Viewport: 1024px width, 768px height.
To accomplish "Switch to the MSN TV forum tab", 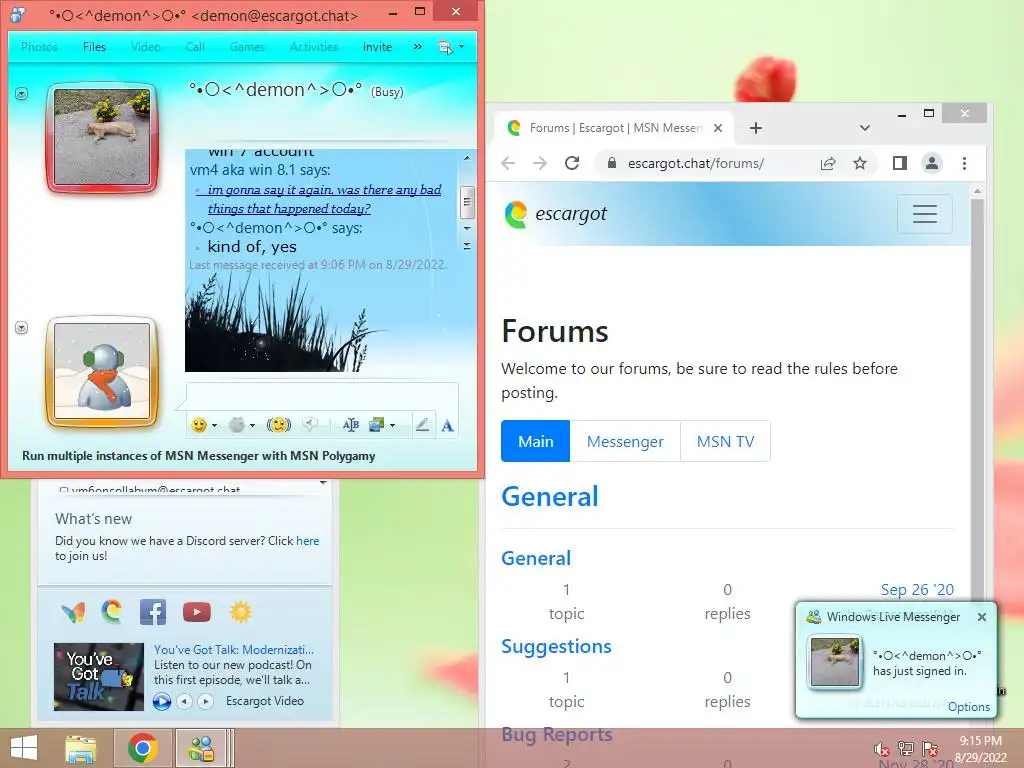I will coord(726,441).
